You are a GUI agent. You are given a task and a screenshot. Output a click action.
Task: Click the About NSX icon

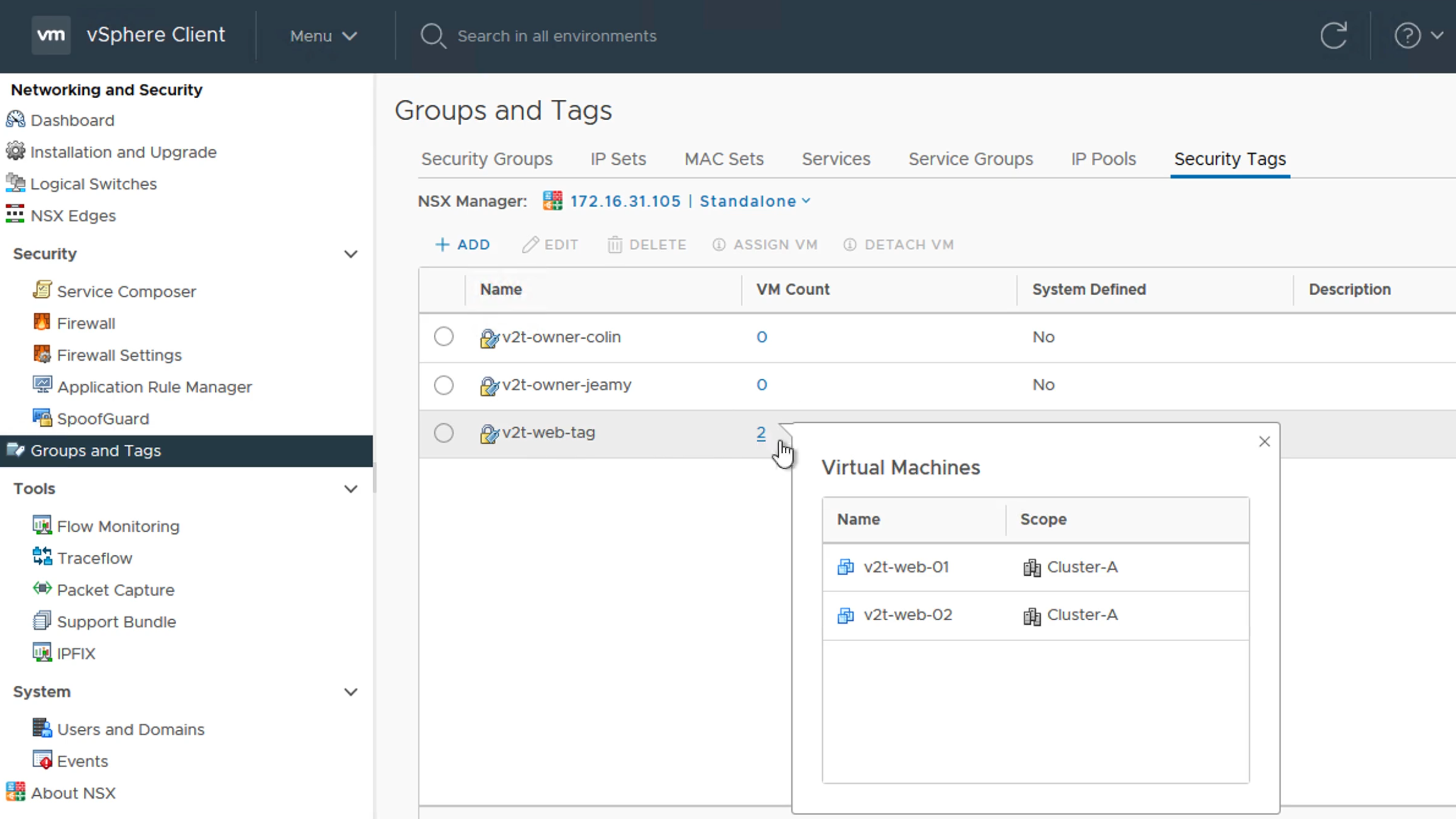(x=15, y=792)
